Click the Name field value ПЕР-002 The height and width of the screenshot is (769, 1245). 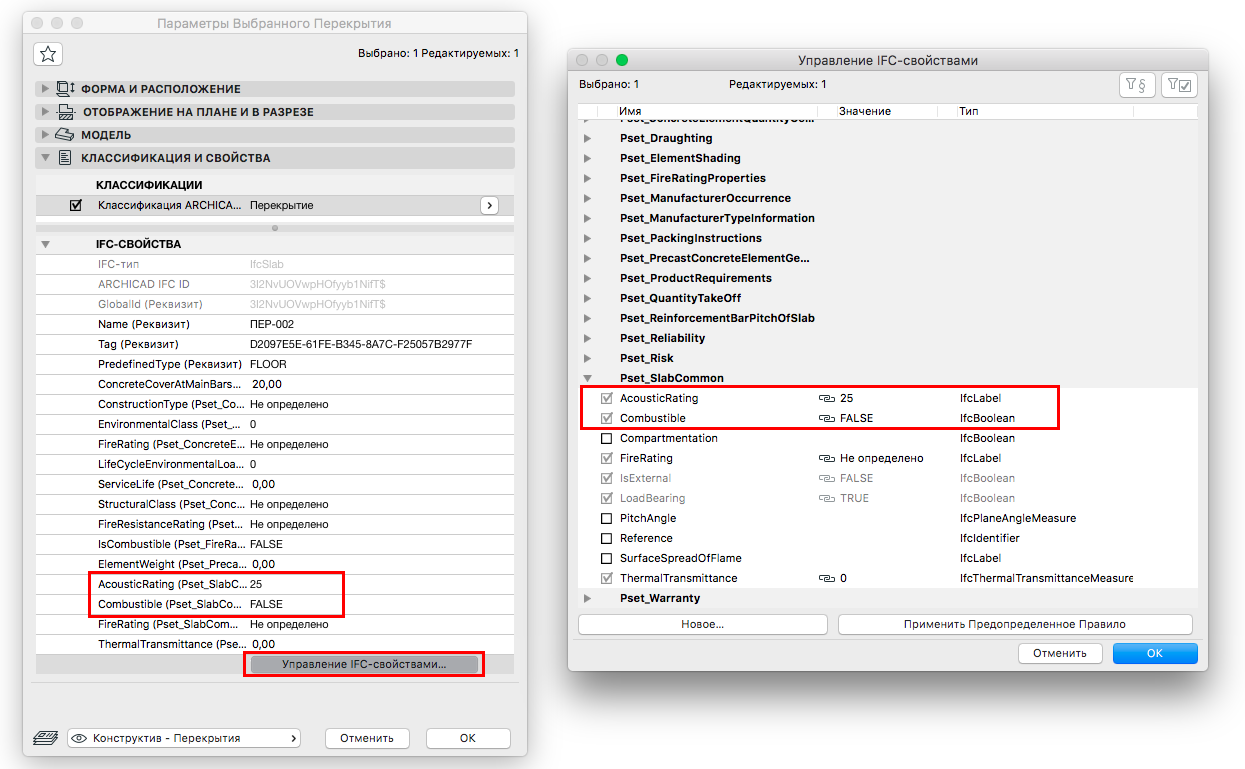pyautogui.click(x=272, y=324)
